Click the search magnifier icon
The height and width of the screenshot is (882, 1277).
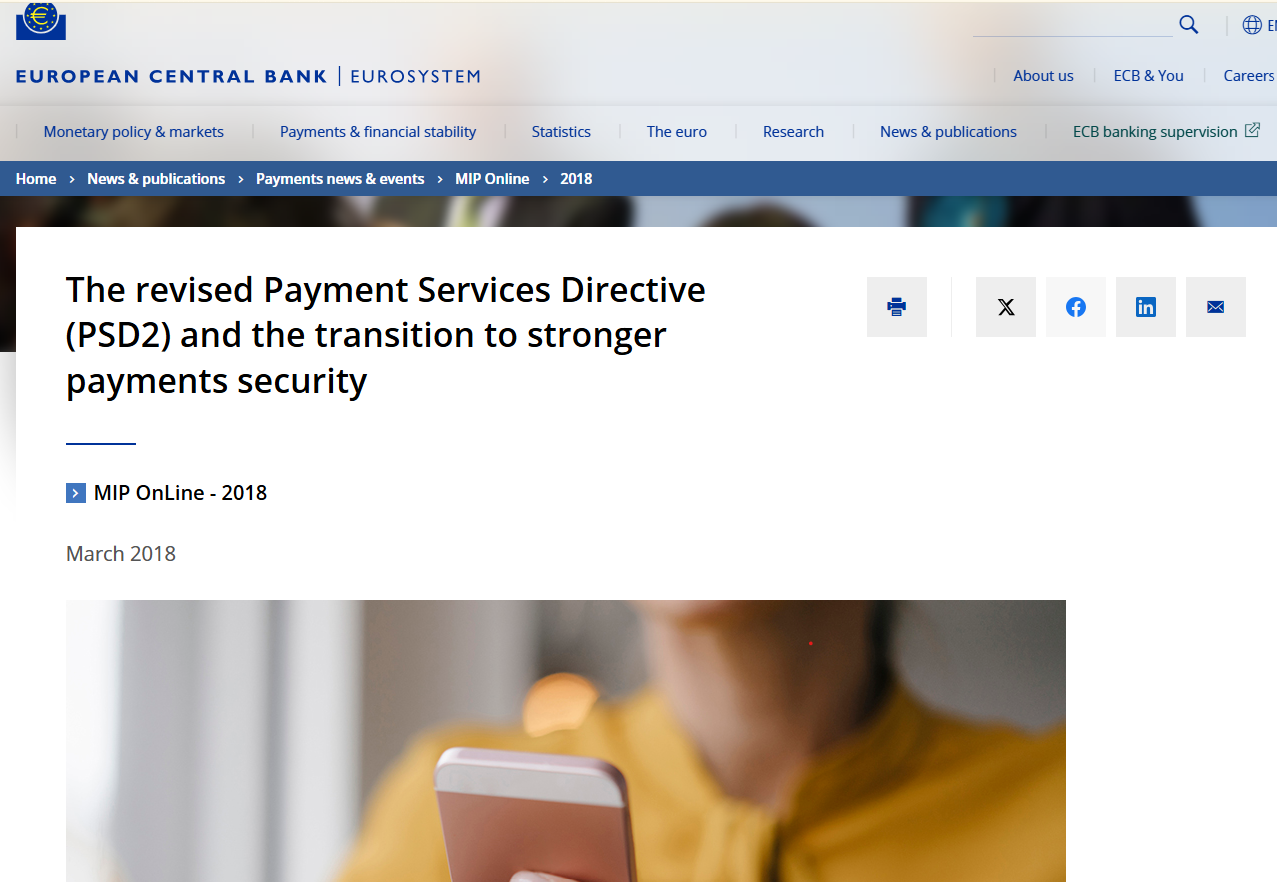(x=1189, y=25)
